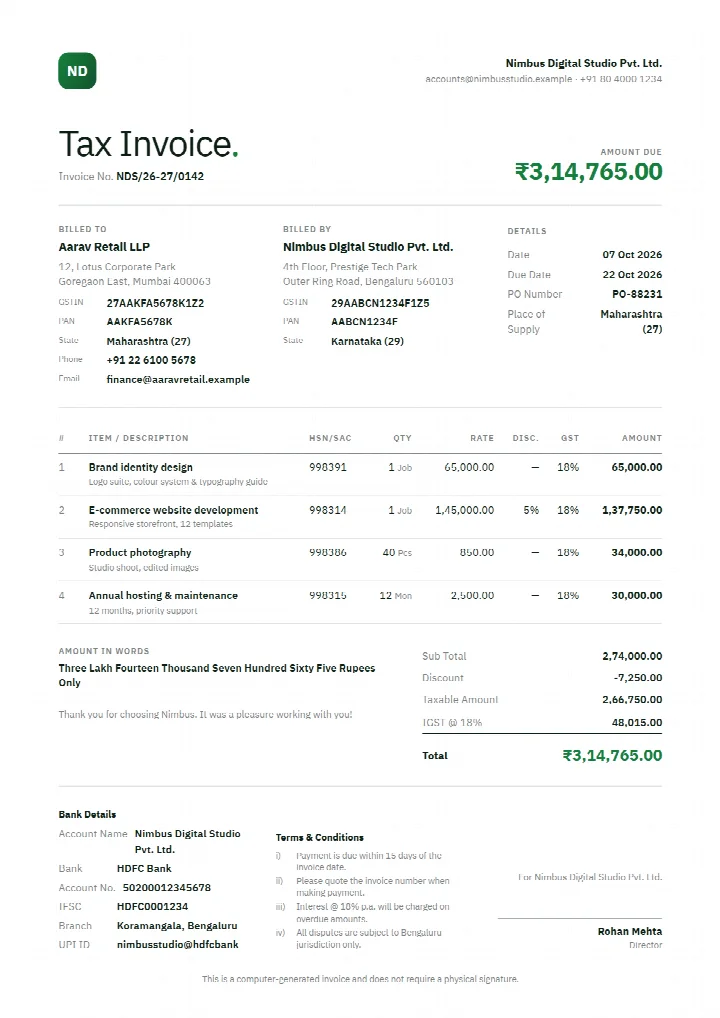This screenshot has width=720, height=1018.
Task: Select the amount due ₹3,14,765.00 at top
Action: click(589, 171)
